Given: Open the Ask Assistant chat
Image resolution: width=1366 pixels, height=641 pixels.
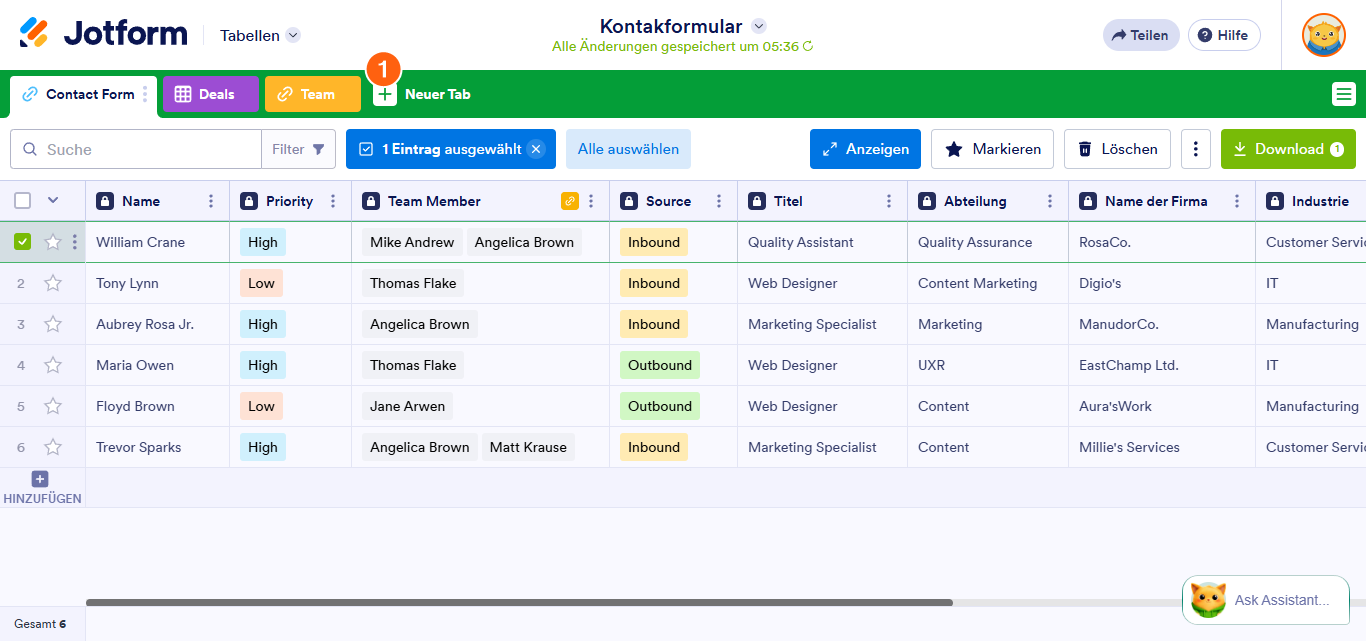Looking at the screenshot, I should click(x=1265, y=600).
